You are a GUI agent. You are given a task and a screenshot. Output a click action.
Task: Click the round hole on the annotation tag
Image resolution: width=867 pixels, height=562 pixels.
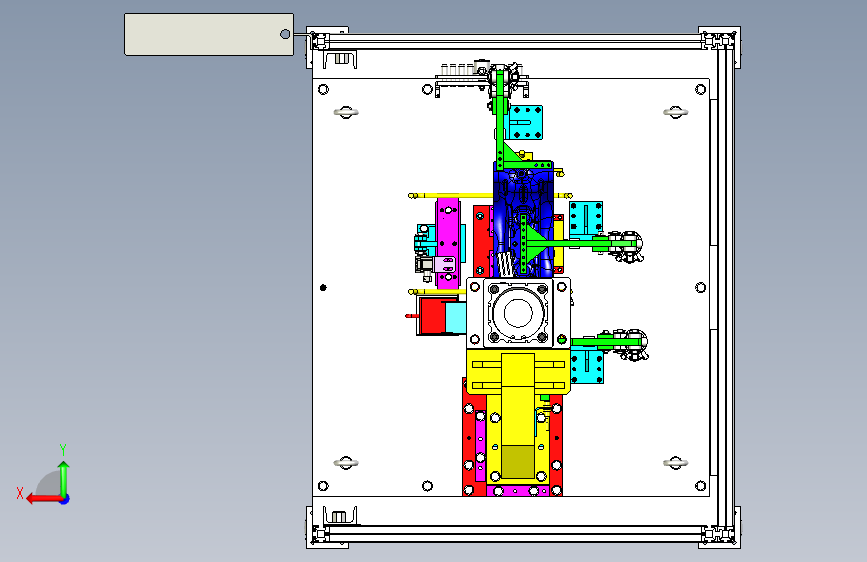click(285, 34)
